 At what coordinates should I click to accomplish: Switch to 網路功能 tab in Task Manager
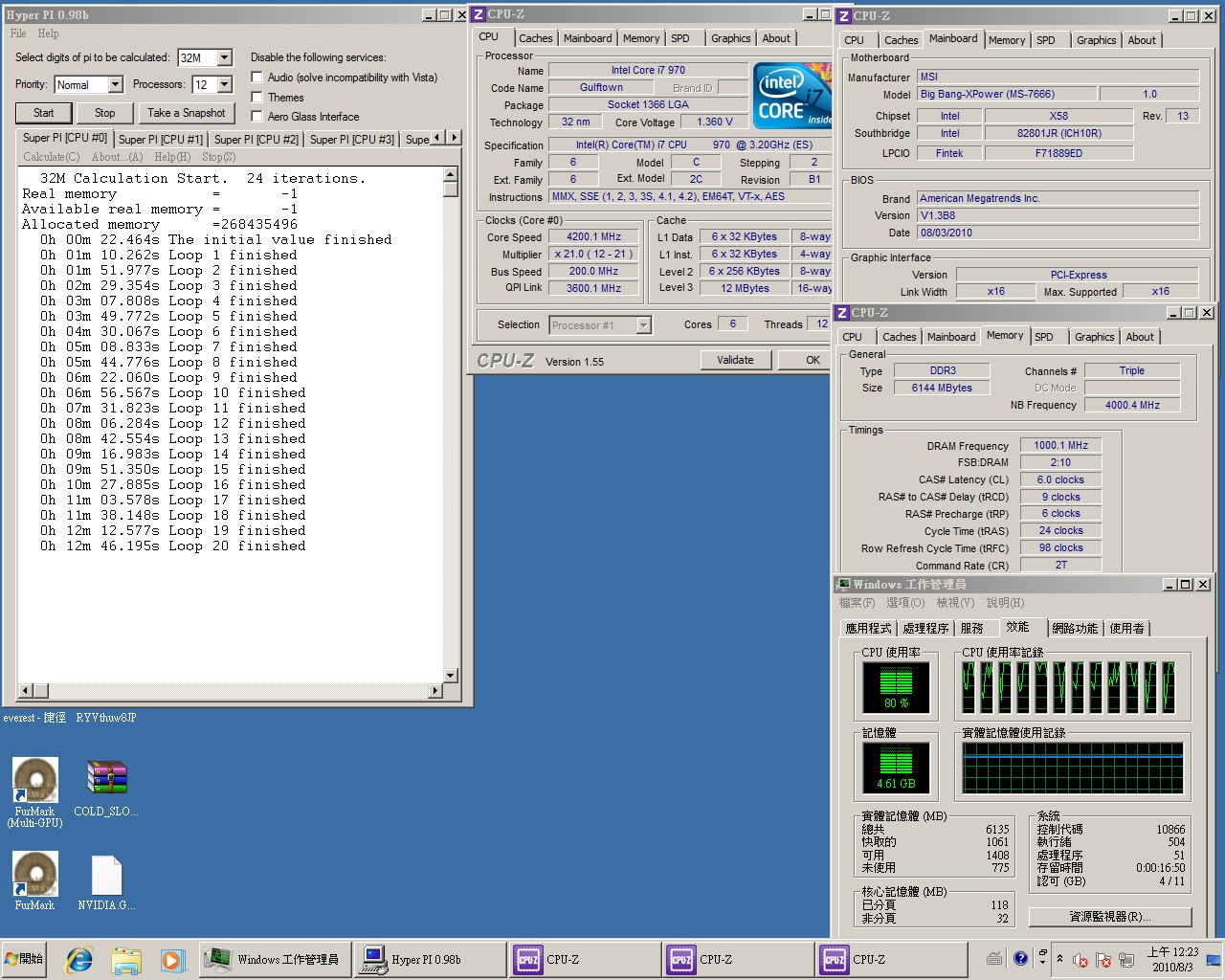[1075, 629]
